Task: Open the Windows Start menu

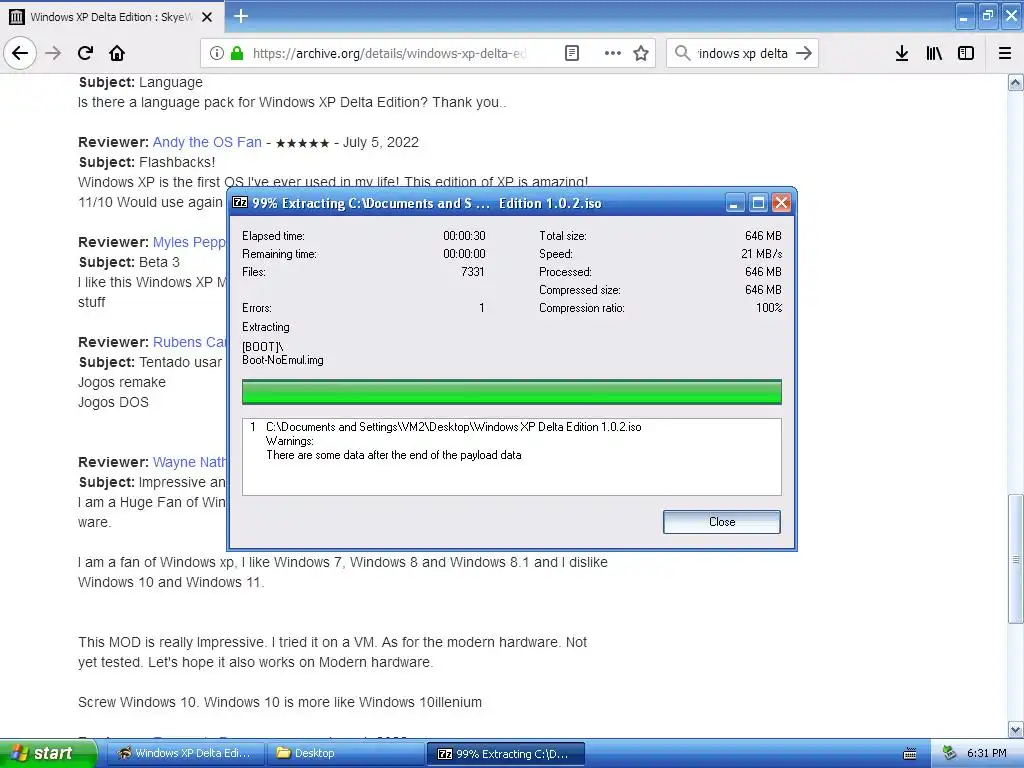Action: (x=47, y=753)
